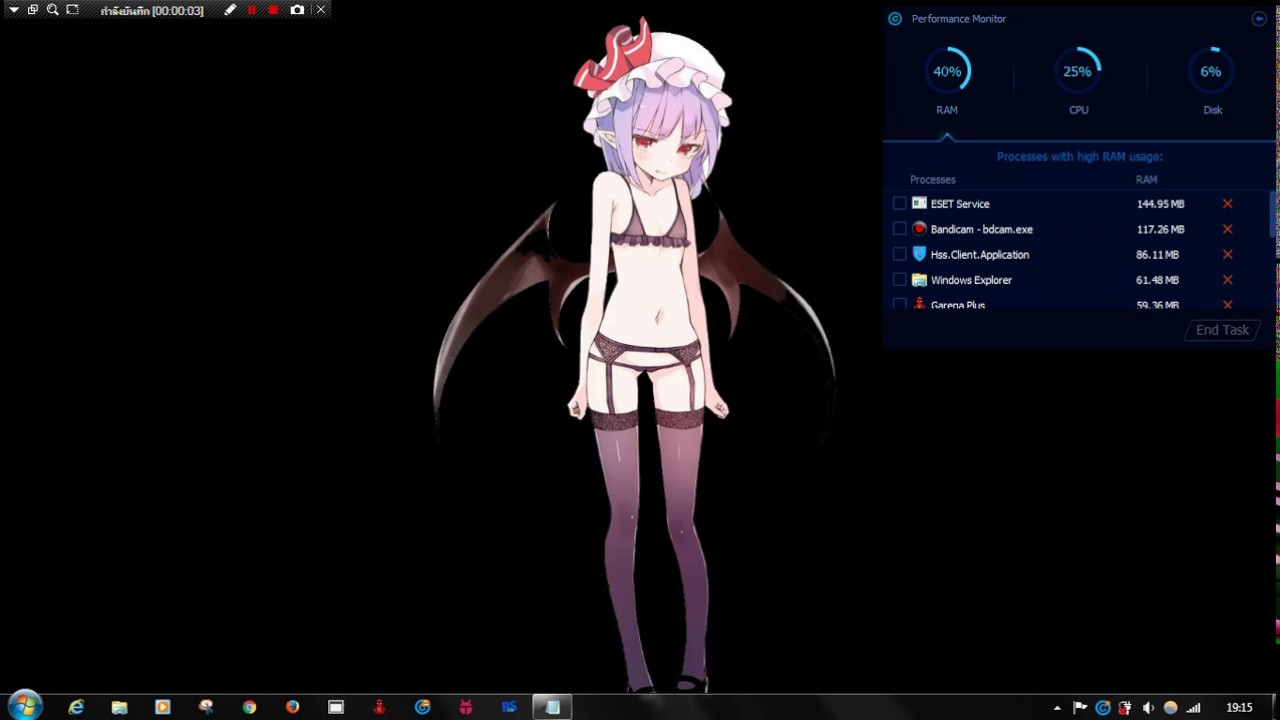Open the pink bug icon in the taskbar
This screenshot has height=720, width=1280.
tap(466, 707)
